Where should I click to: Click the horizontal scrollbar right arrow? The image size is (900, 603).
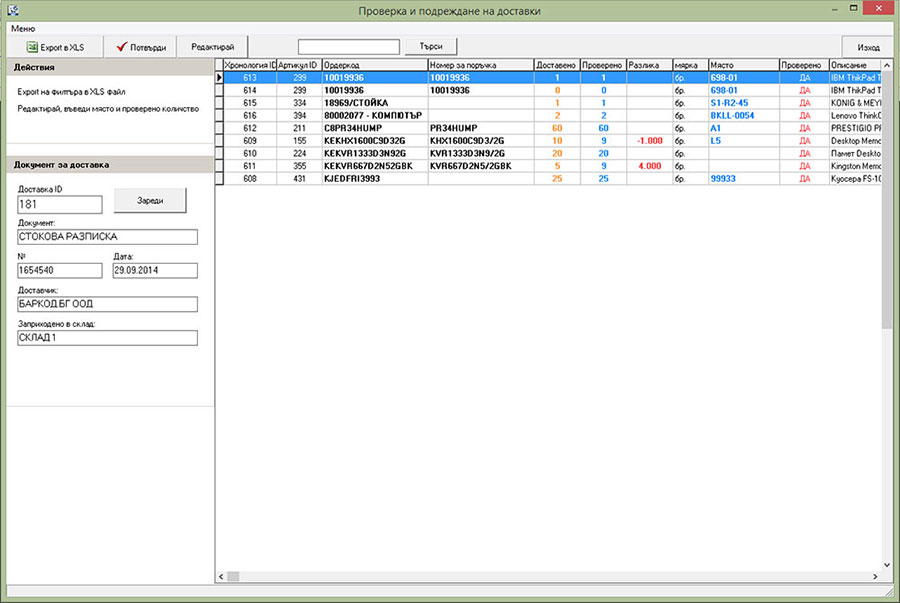coord(875,577)
